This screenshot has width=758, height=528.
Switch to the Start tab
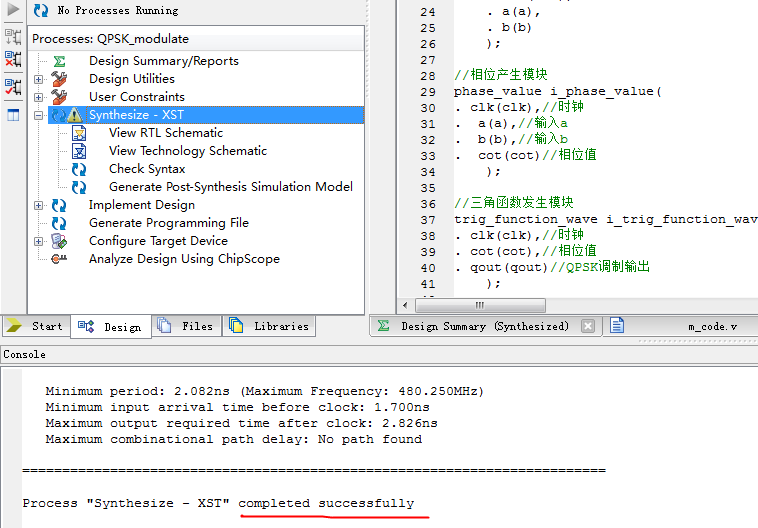(36, 326)
